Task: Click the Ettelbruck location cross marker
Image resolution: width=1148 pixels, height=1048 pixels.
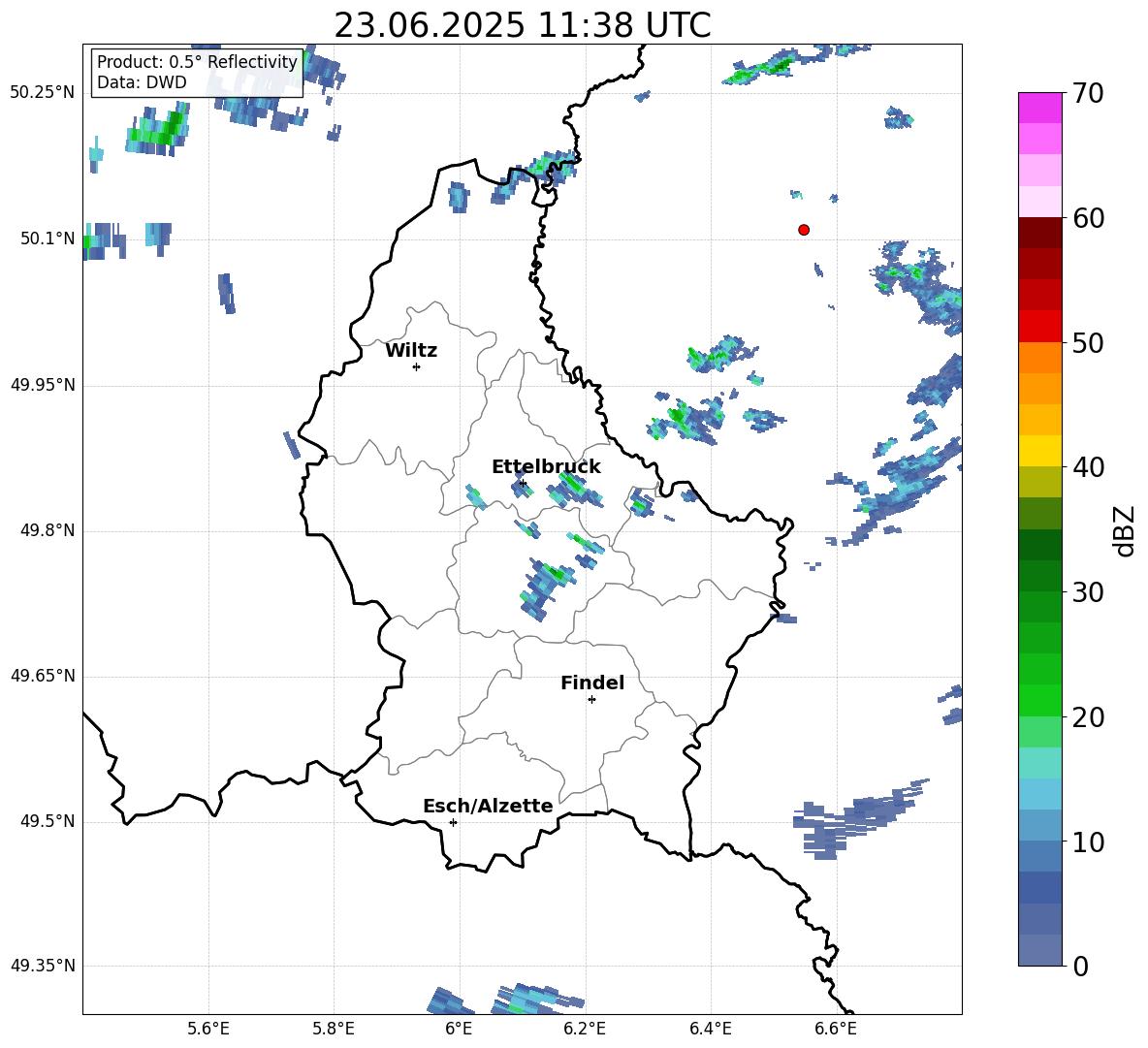Action: pos(522,484)
